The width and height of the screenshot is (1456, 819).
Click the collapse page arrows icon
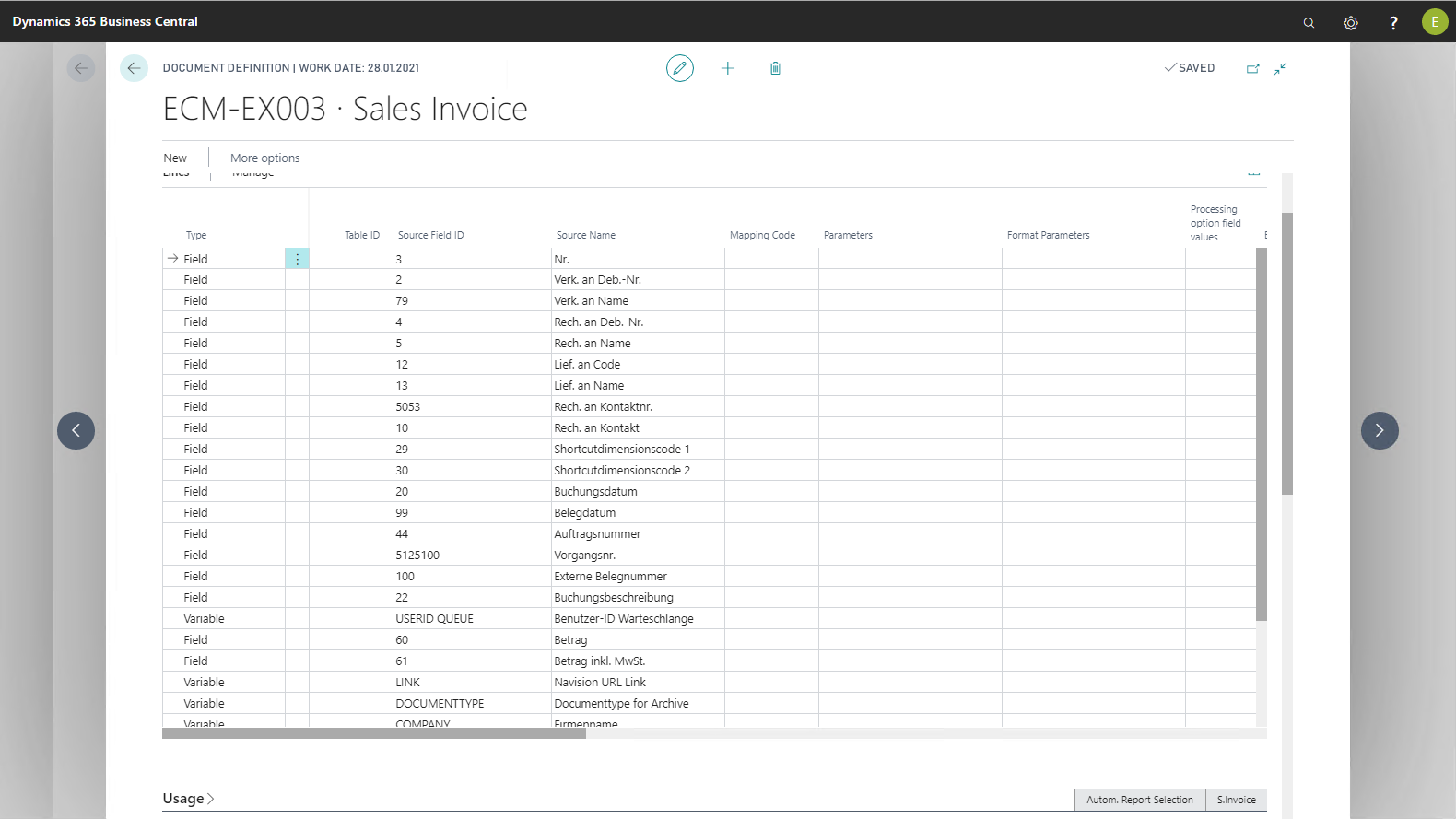(x=1280, y=68)
